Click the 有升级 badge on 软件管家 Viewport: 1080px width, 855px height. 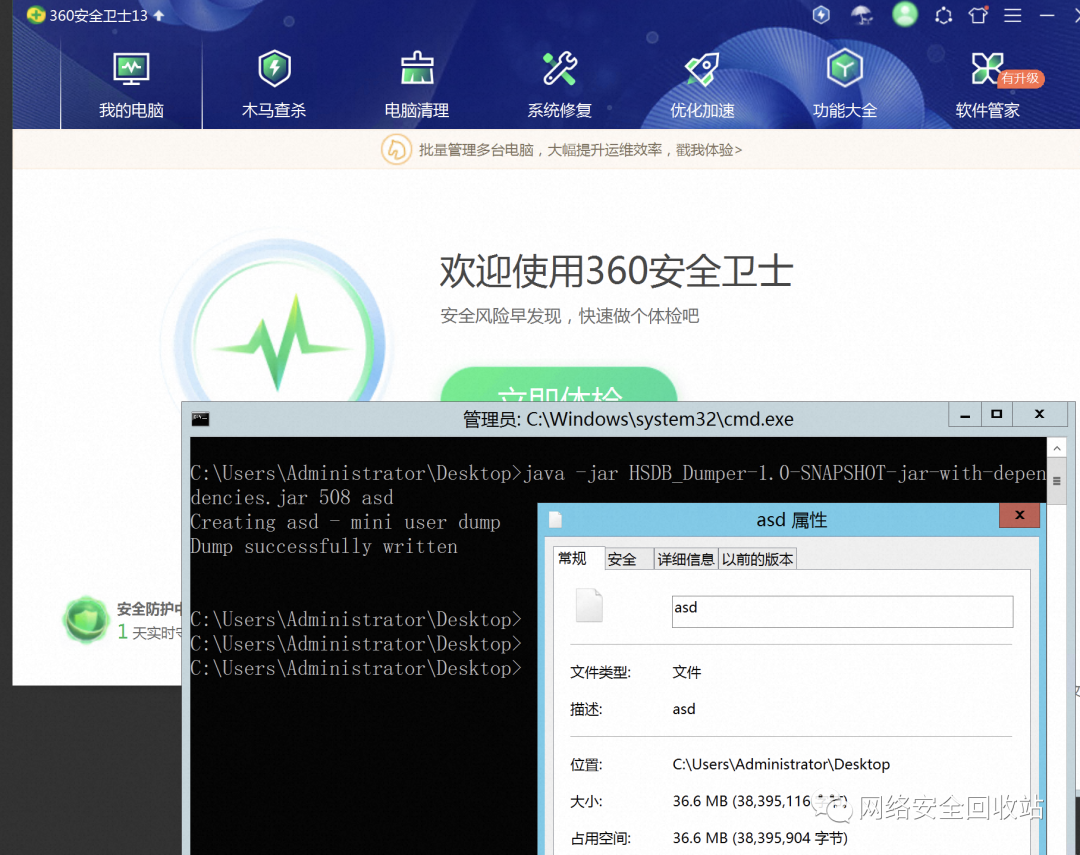pos(1021,79)
